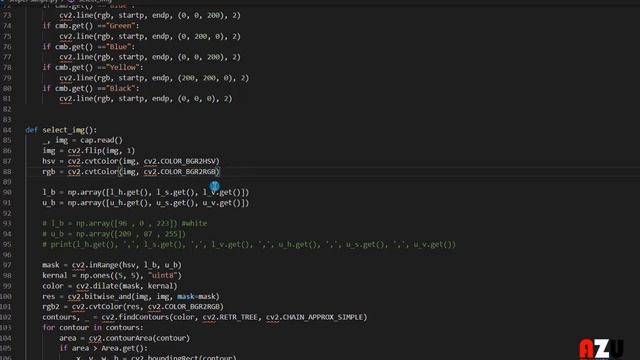Image resolution: width=640 pixels, height=360 pixels.
Task: Click the 'def select_img():' function definition
Action: pos(61,130)
